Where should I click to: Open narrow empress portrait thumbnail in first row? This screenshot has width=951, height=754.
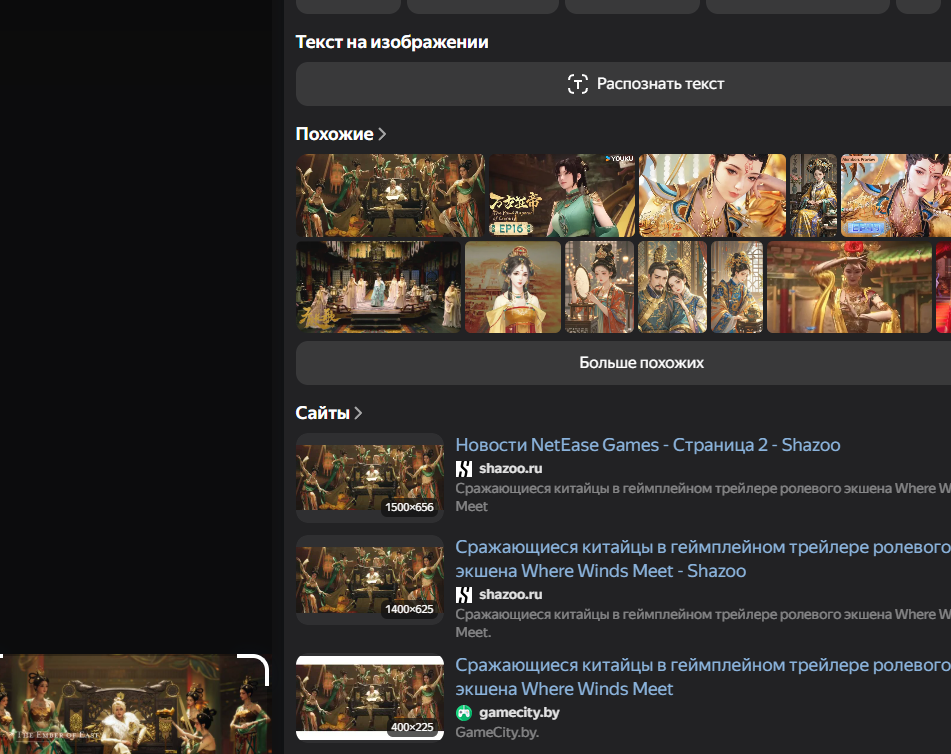pyautogui.click(x=813, y=195)
